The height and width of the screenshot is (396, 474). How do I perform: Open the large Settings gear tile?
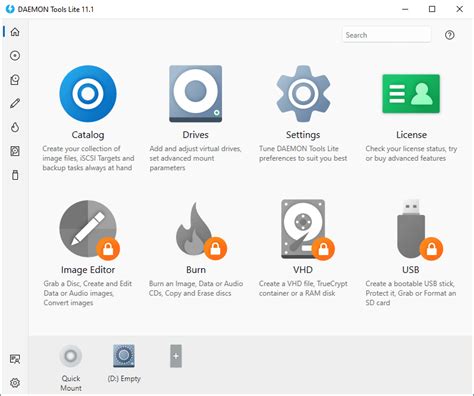point(303,94)
